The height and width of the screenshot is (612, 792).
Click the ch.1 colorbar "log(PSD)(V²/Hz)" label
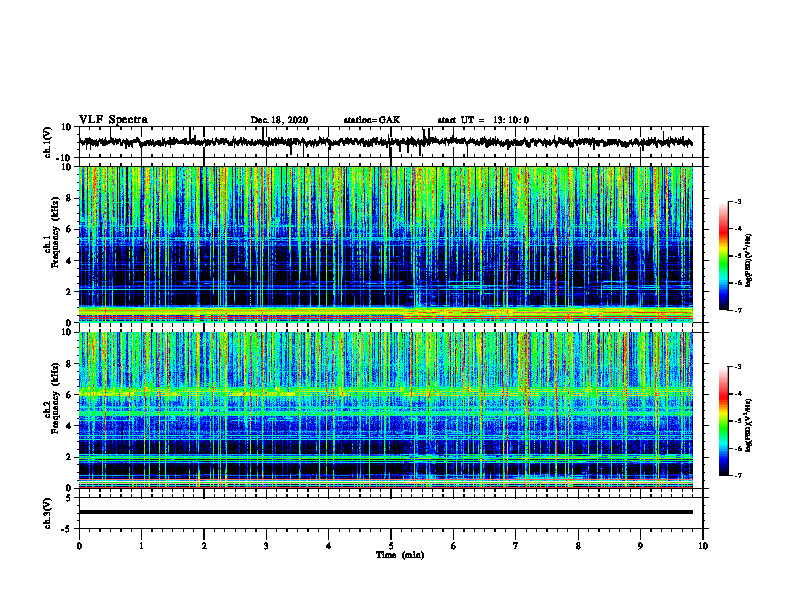click(749, 261)
